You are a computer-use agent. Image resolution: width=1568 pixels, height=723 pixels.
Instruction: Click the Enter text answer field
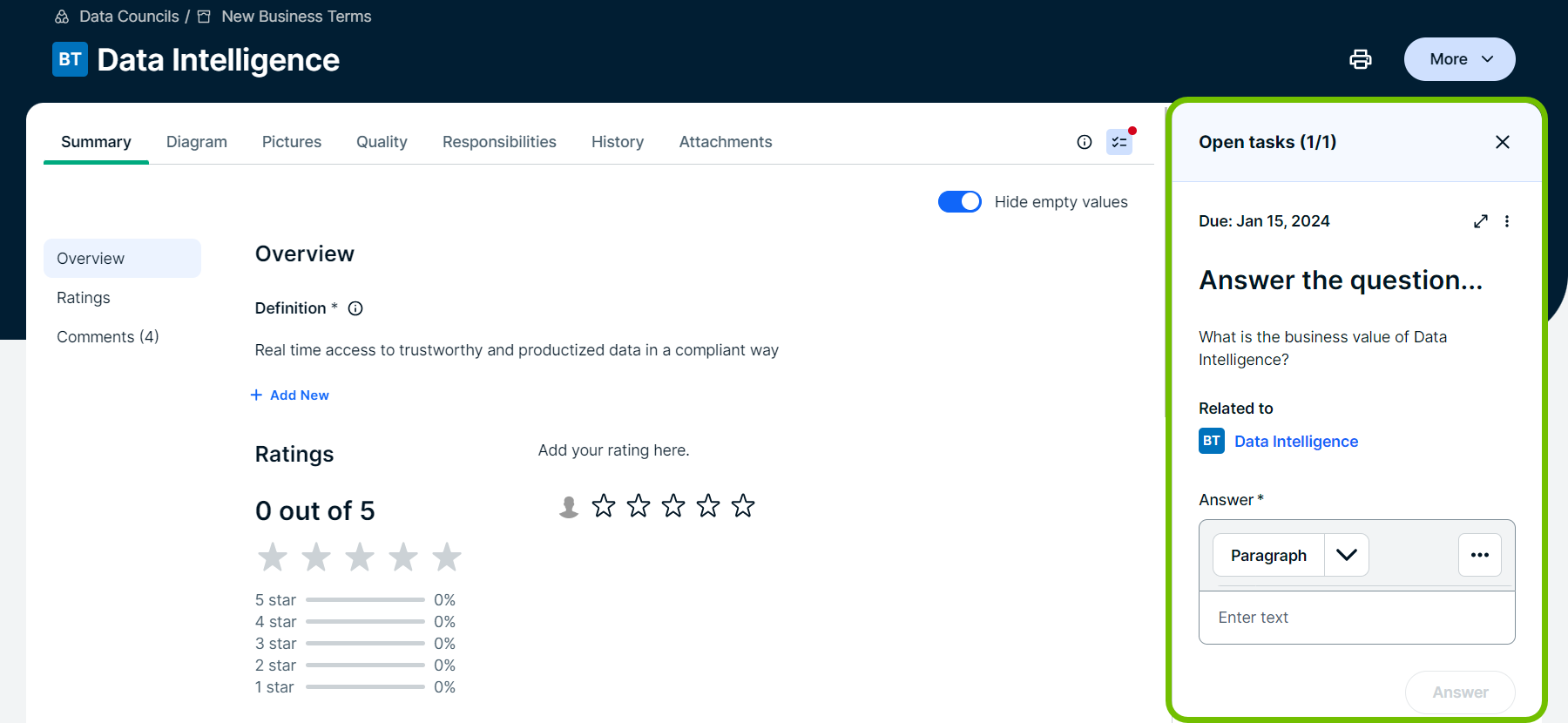click(x=1356, y=618)
